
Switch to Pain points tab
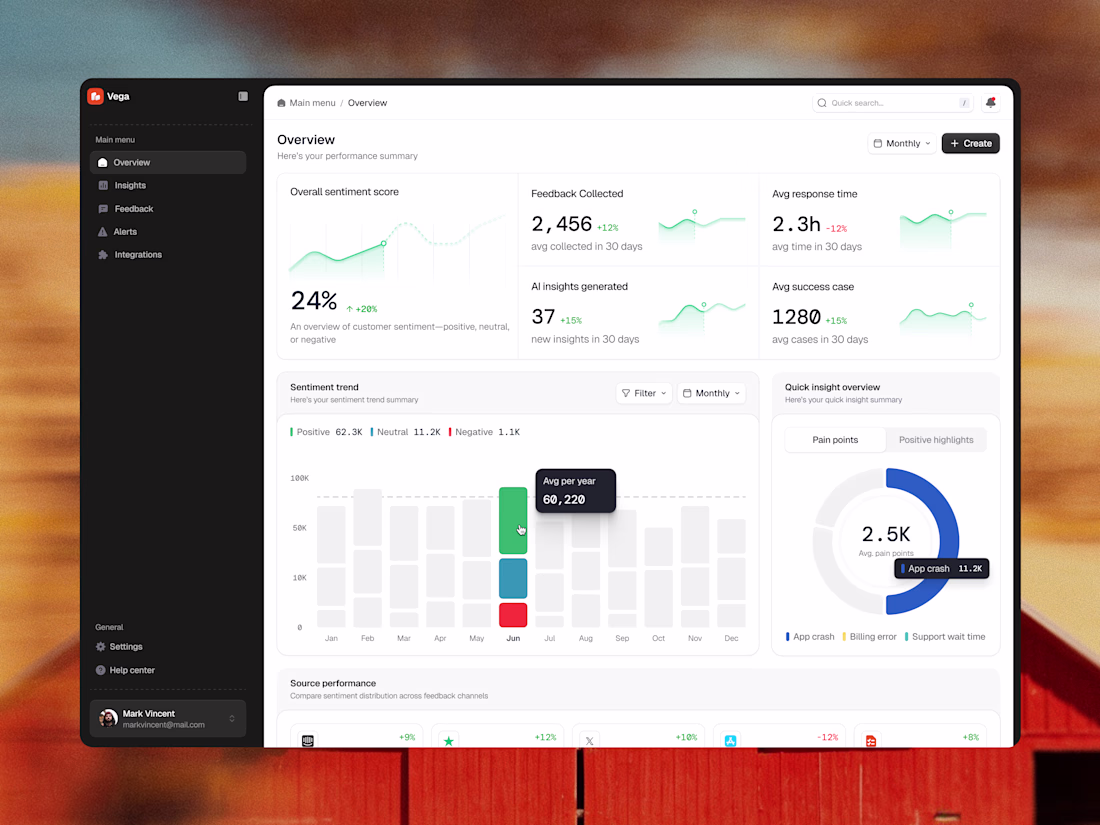pyautogui.click(x=835, y=440)
